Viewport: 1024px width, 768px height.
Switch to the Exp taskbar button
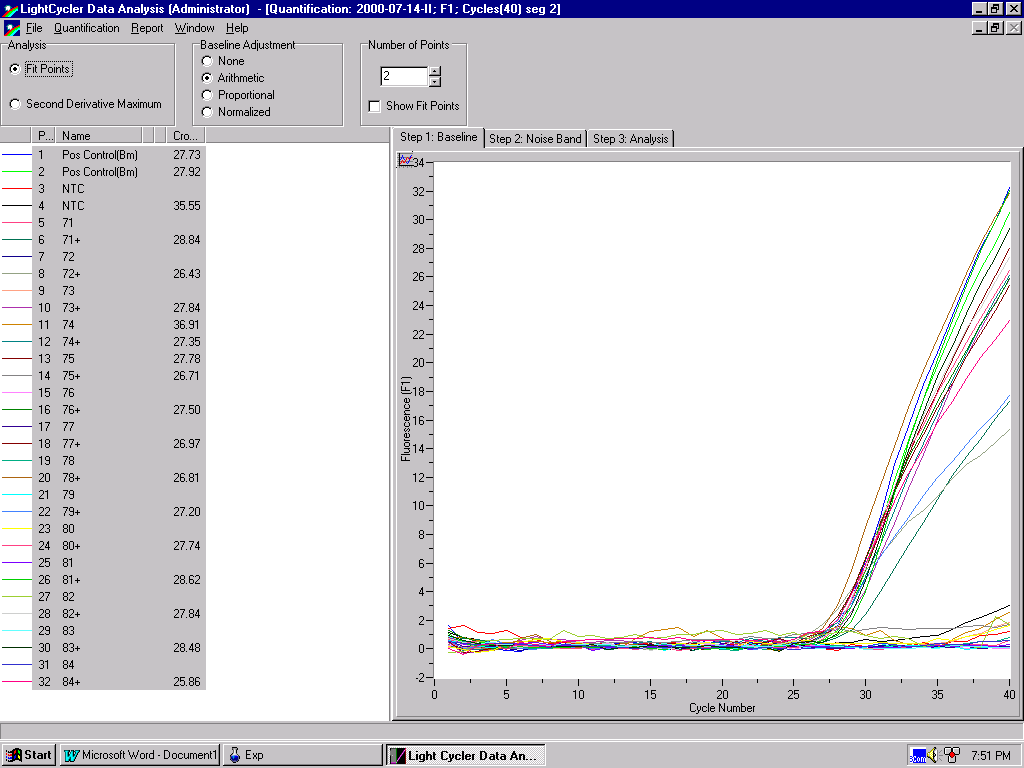coord(302,755)
